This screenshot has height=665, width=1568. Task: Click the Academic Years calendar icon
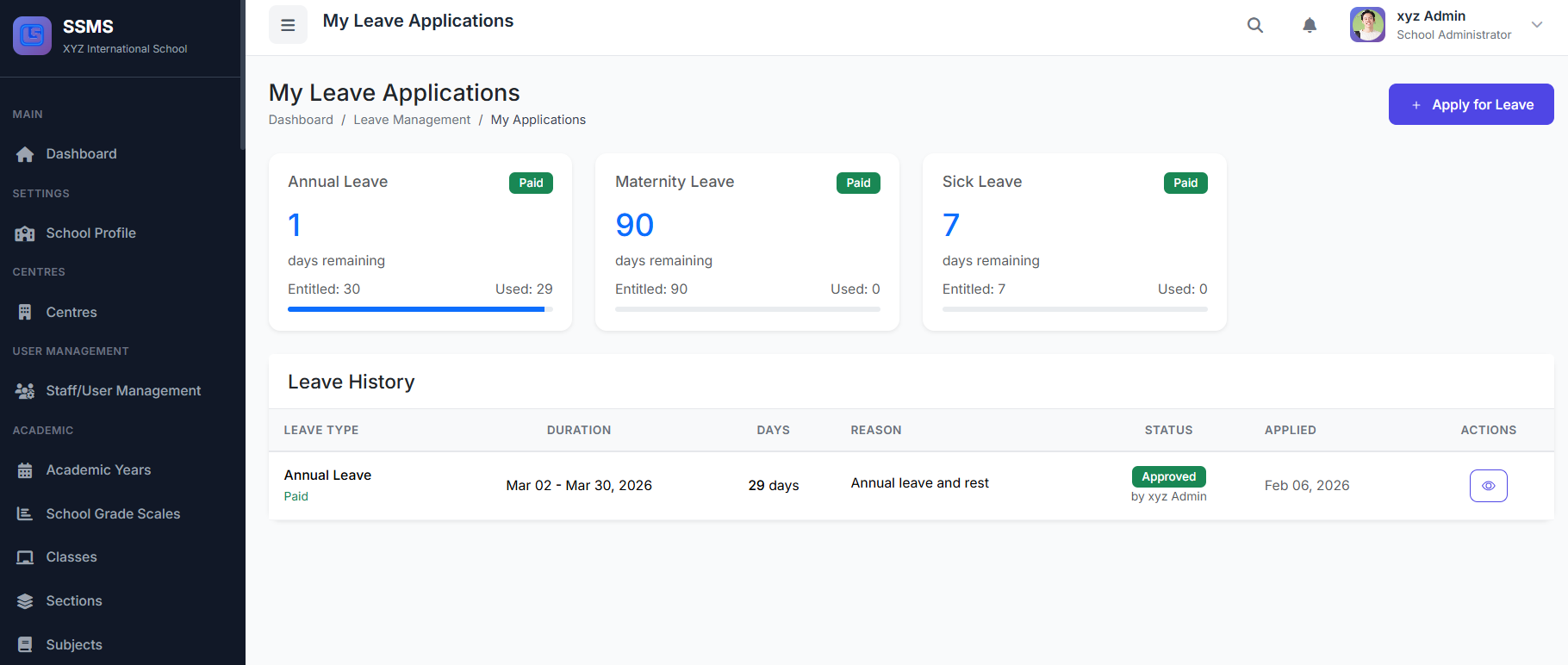25,470
